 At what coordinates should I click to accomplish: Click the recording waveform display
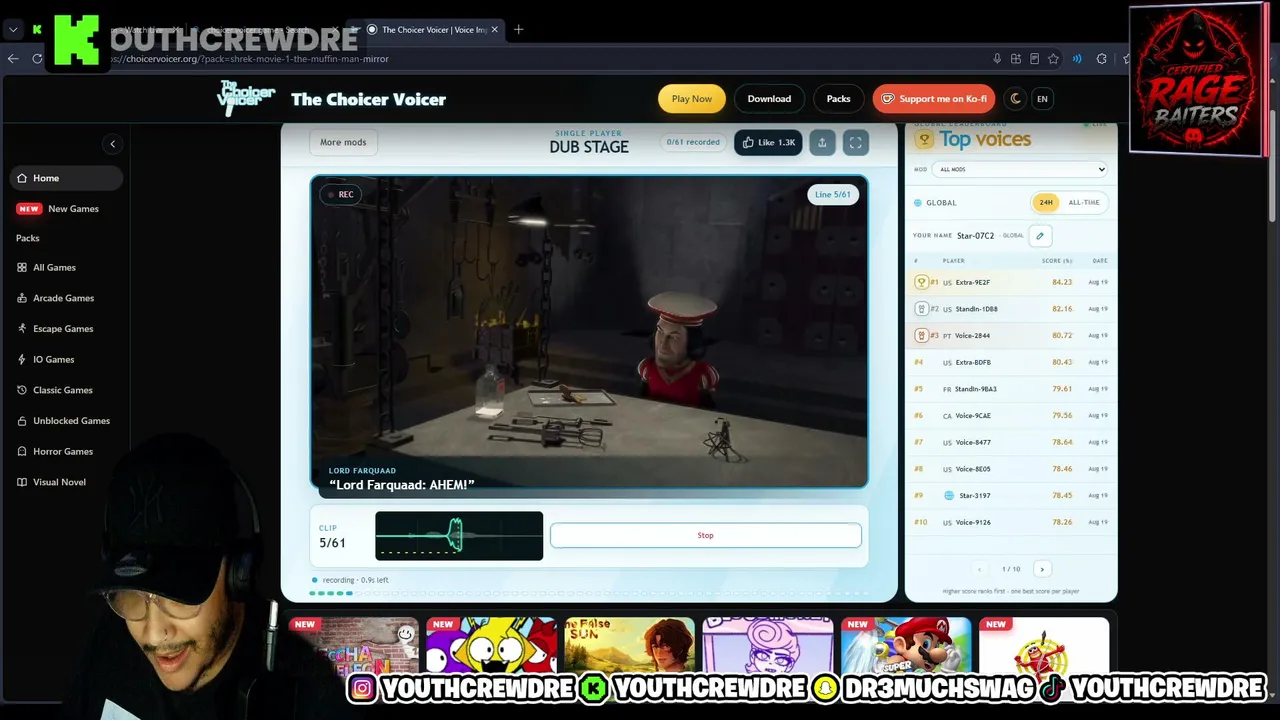459,536
